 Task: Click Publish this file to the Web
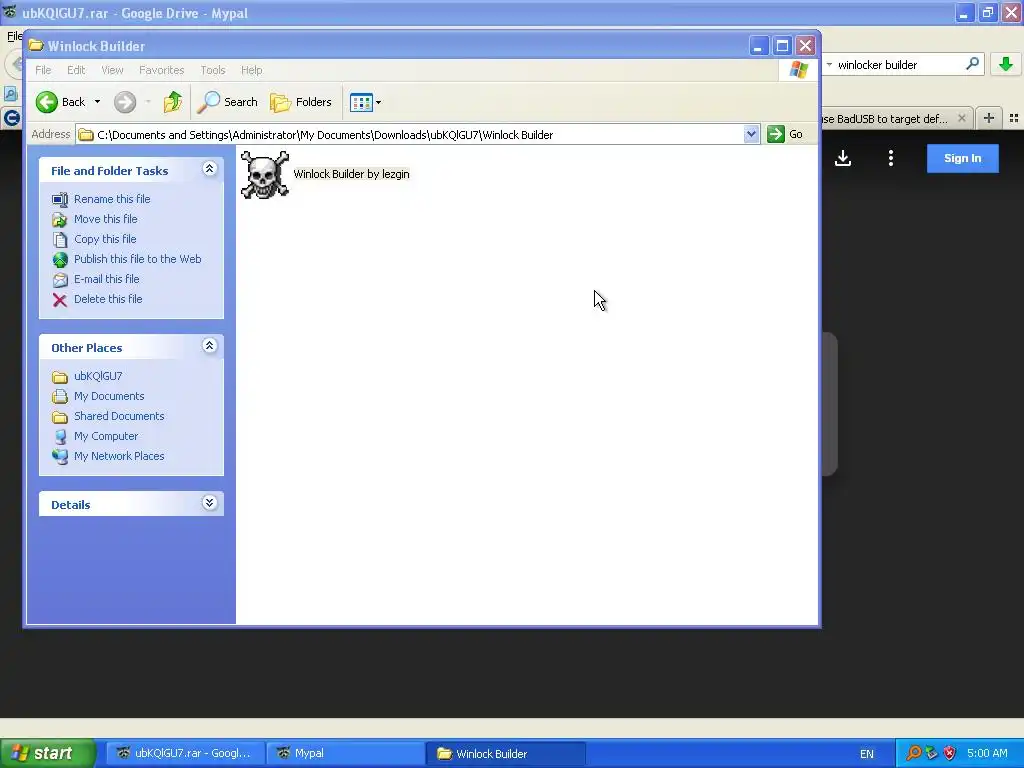tap(138, 259)
